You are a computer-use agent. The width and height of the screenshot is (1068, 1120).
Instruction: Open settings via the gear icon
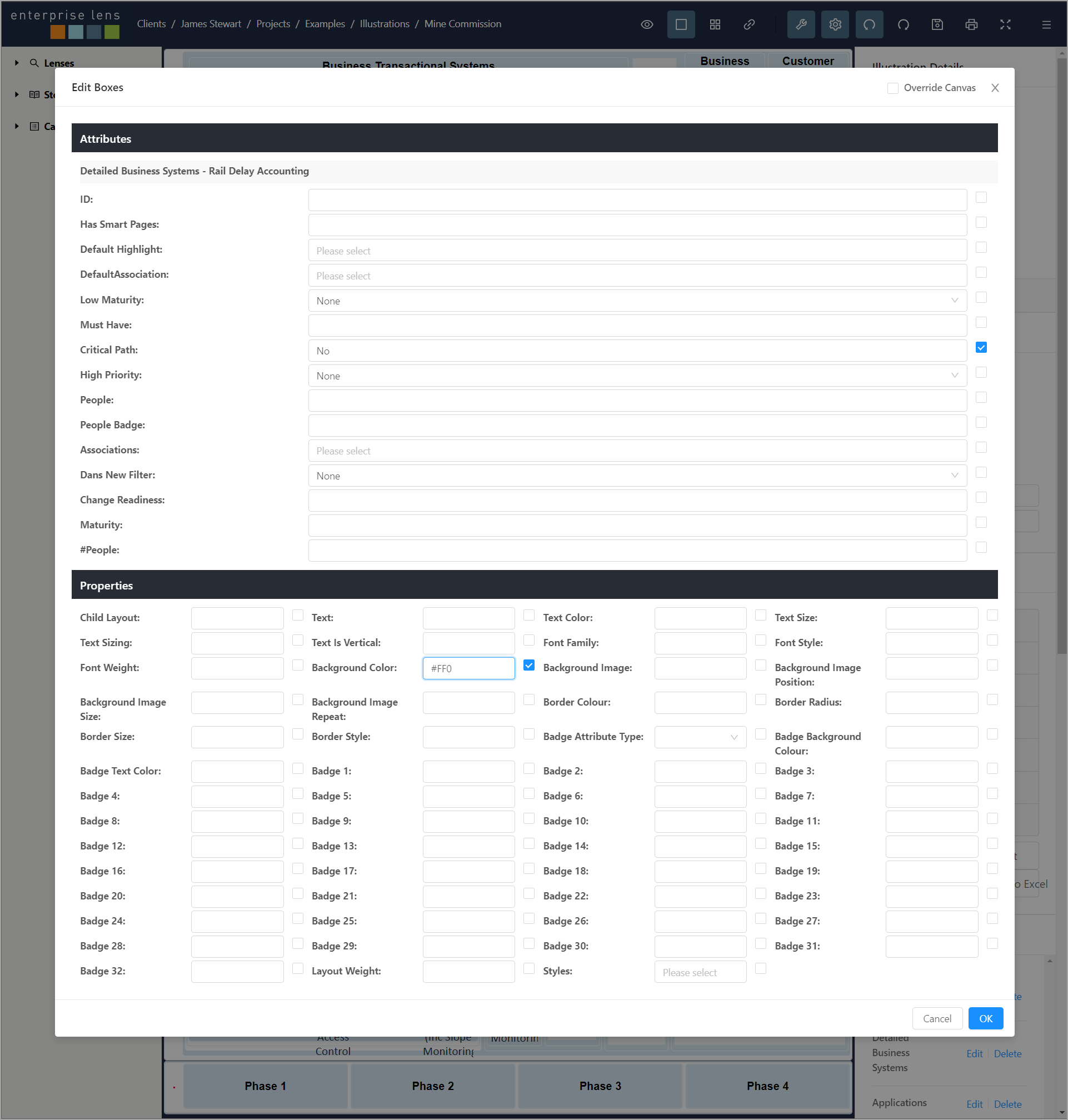tap(835, 24)
